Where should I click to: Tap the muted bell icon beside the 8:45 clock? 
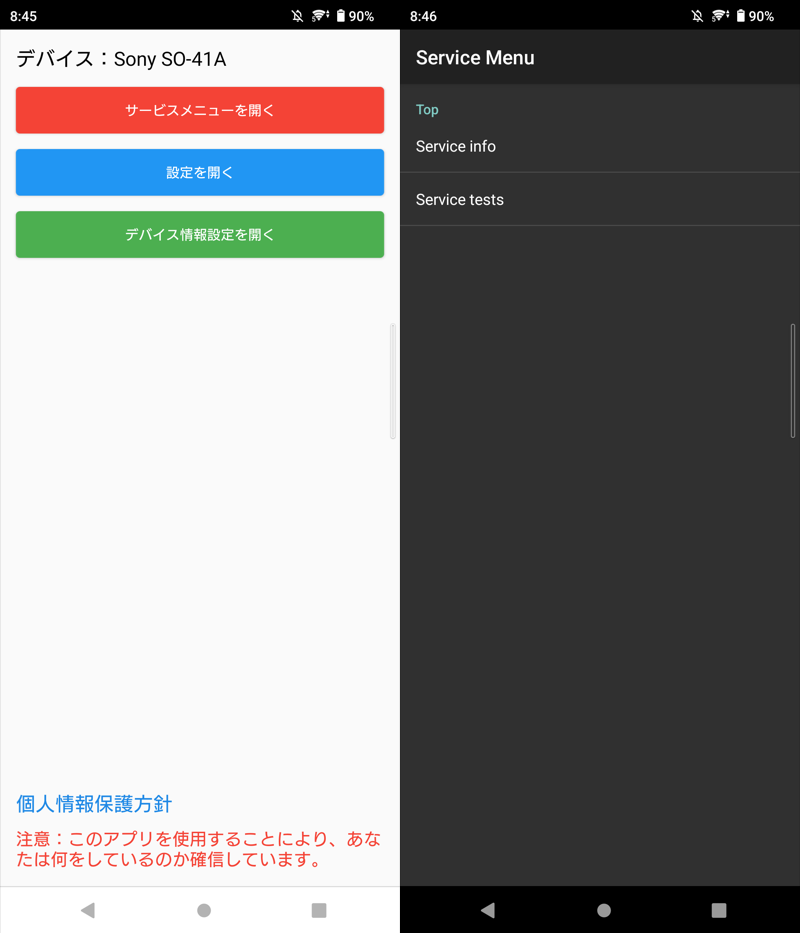[297, 16]
